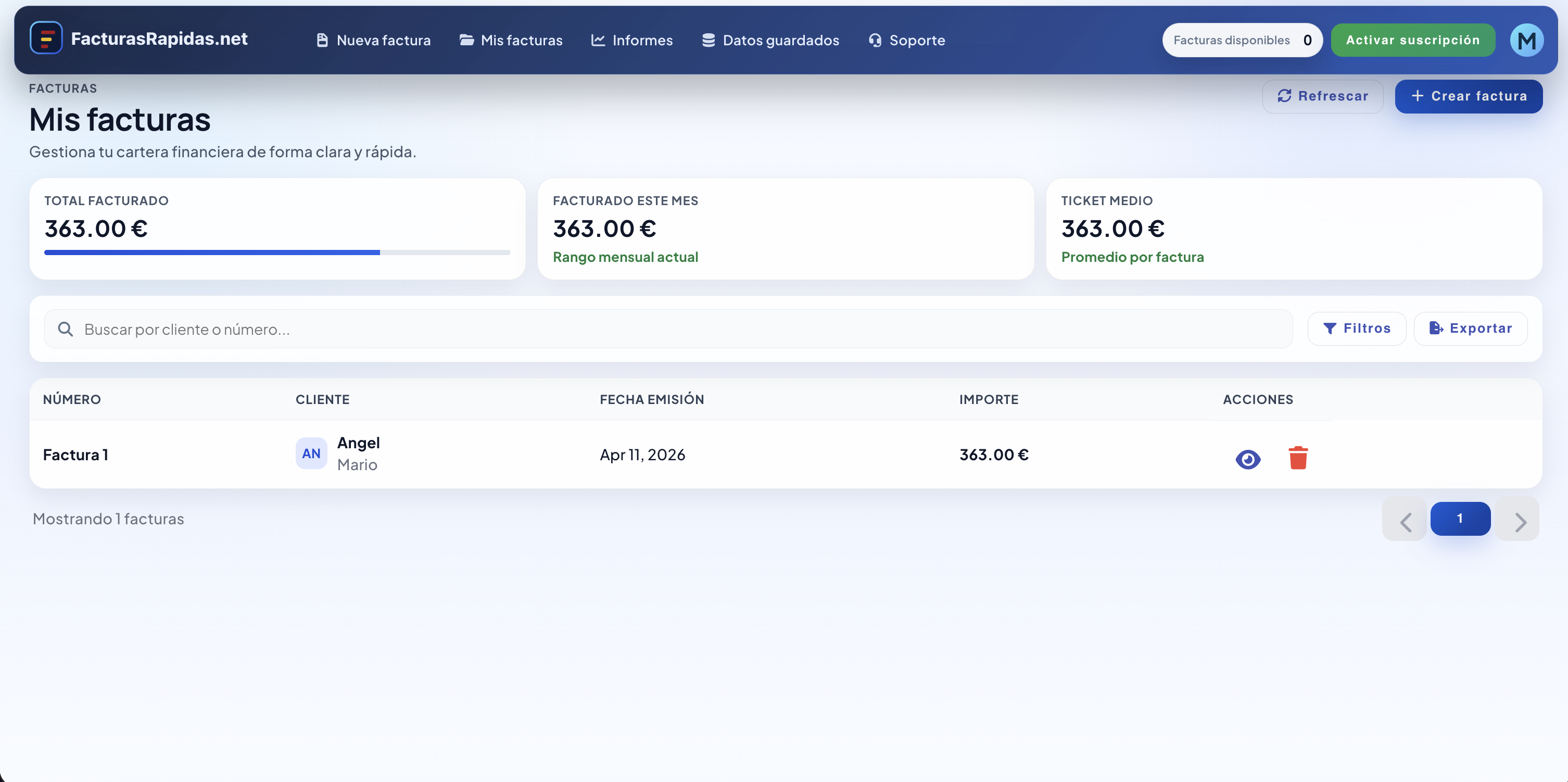Click Activar suscripción green button
The image size is (1568, 782).
pos(1412,40)
